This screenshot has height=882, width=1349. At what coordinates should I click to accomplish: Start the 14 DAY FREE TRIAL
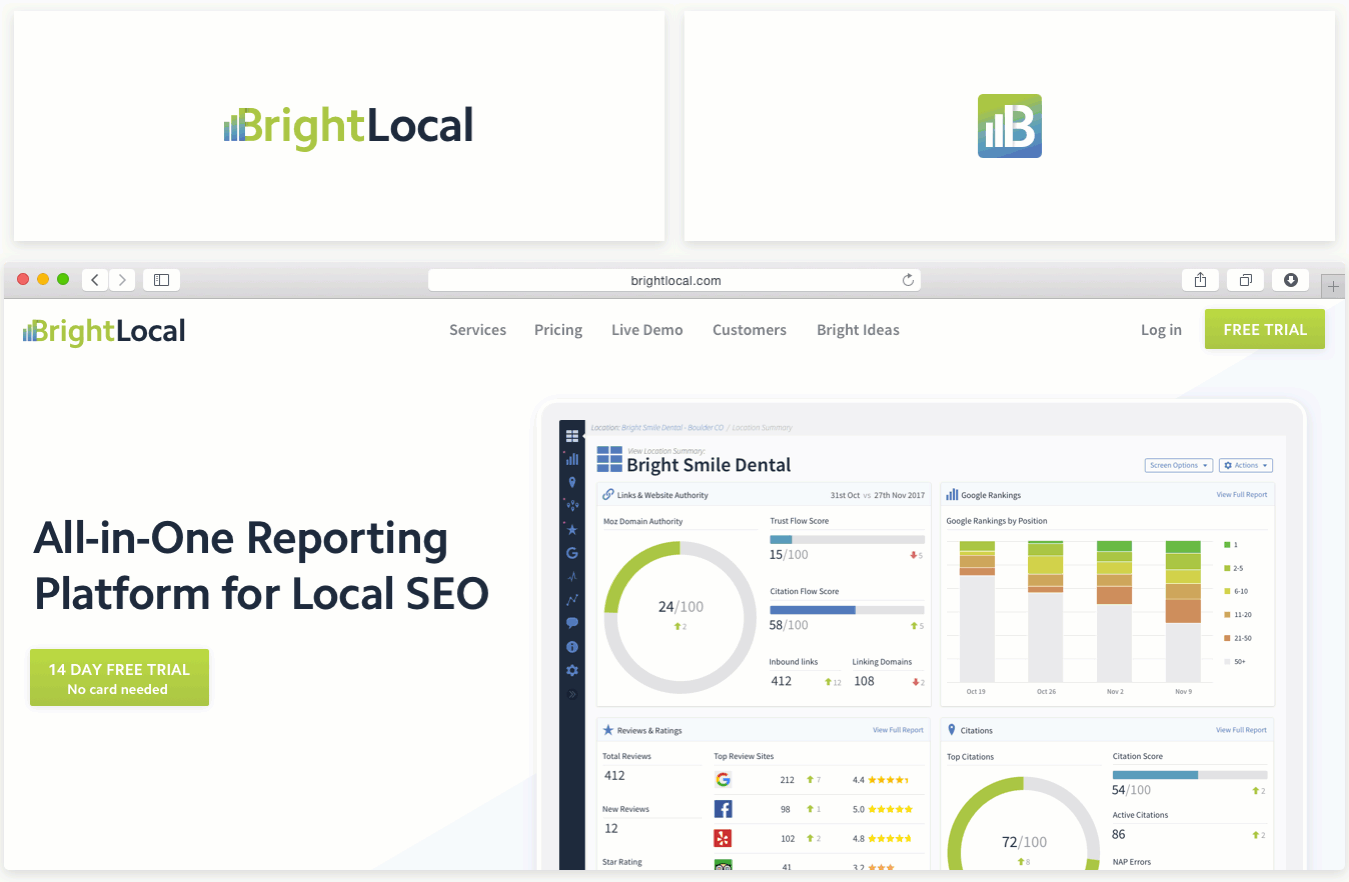click(x=119, y=678)
